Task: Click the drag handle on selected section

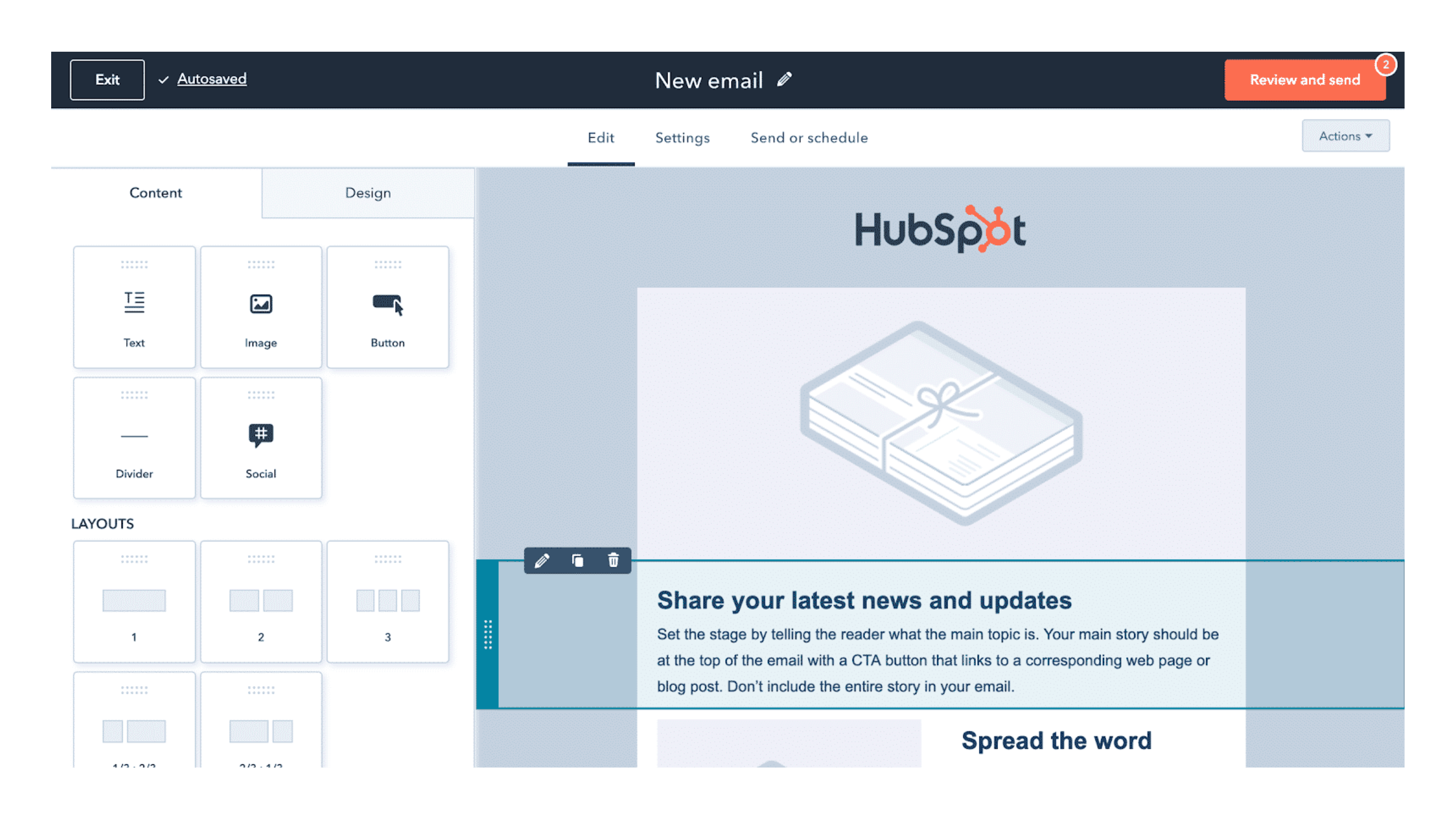Action: pos(487,634)
